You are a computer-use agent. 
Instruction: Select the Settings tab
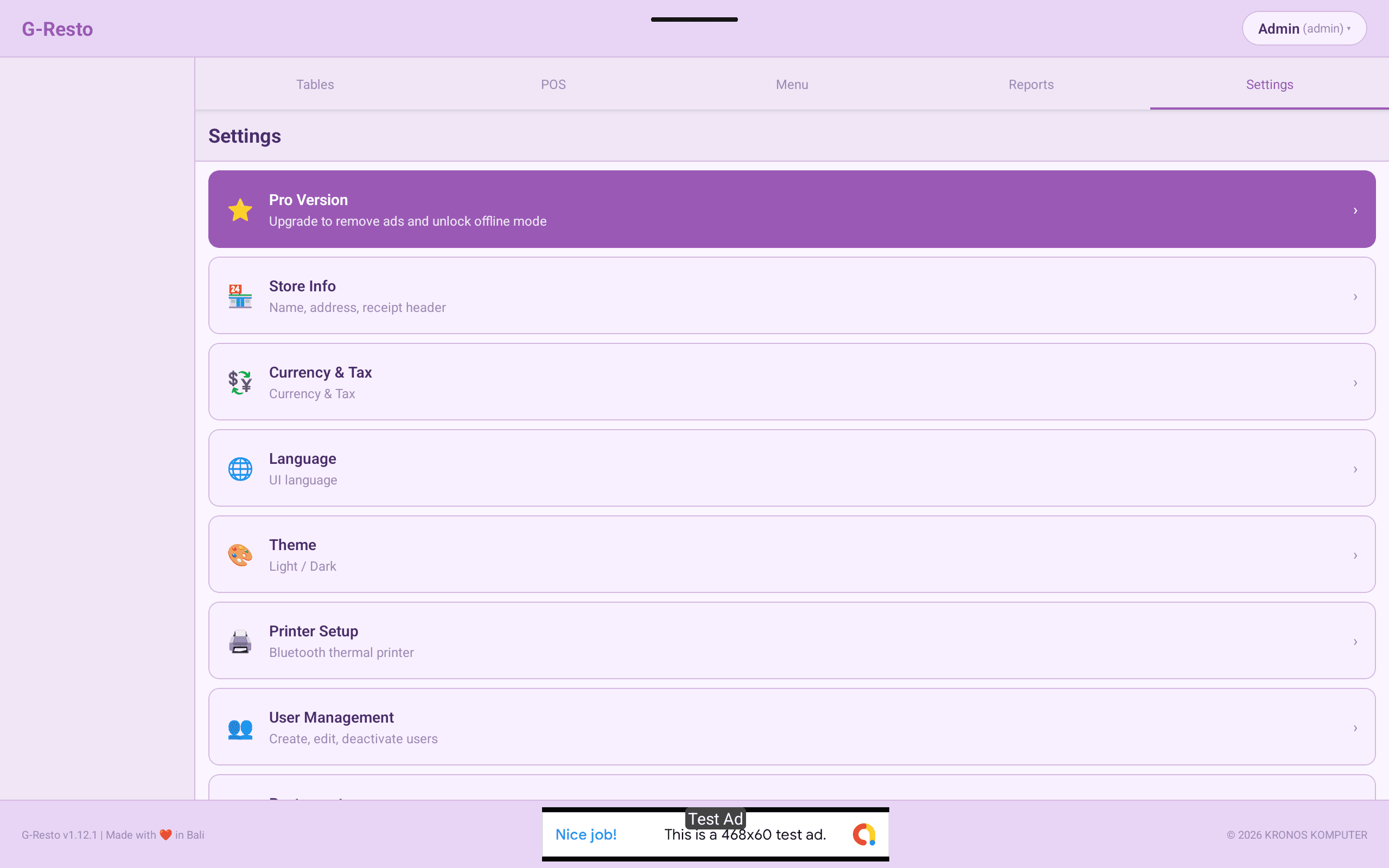coord(1270,85)
